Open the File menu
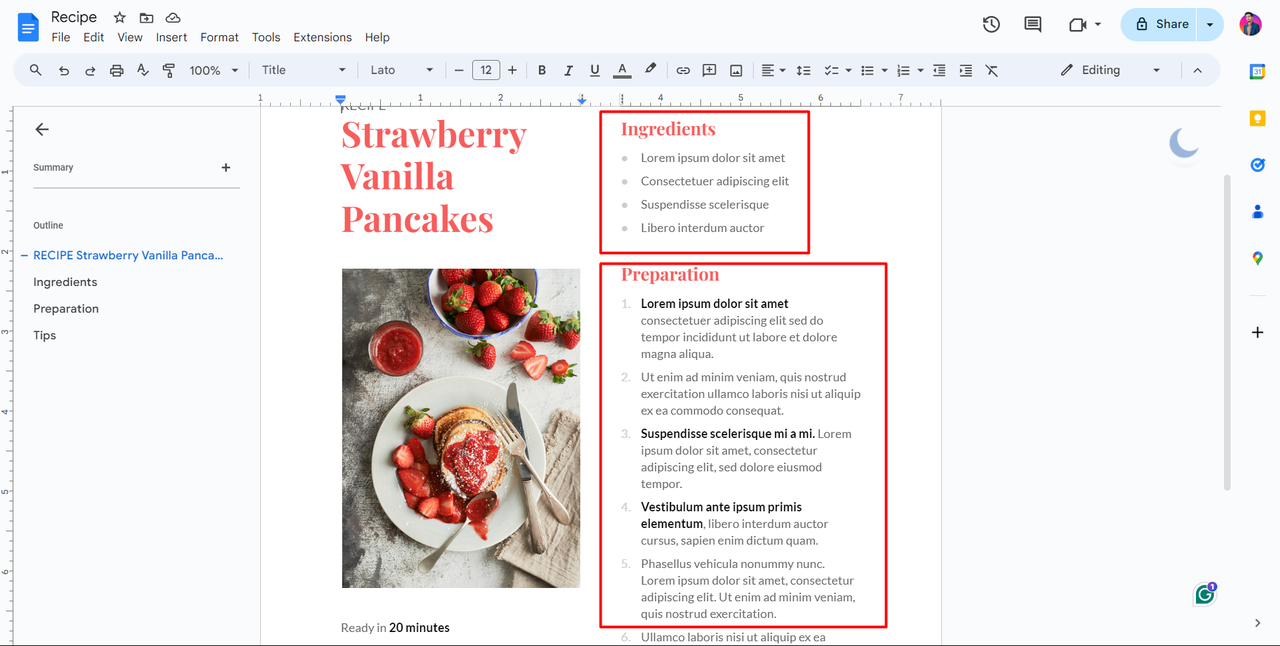Image resolution: width=1280 pixels, height=646 pixels. (x=61, y=37)
